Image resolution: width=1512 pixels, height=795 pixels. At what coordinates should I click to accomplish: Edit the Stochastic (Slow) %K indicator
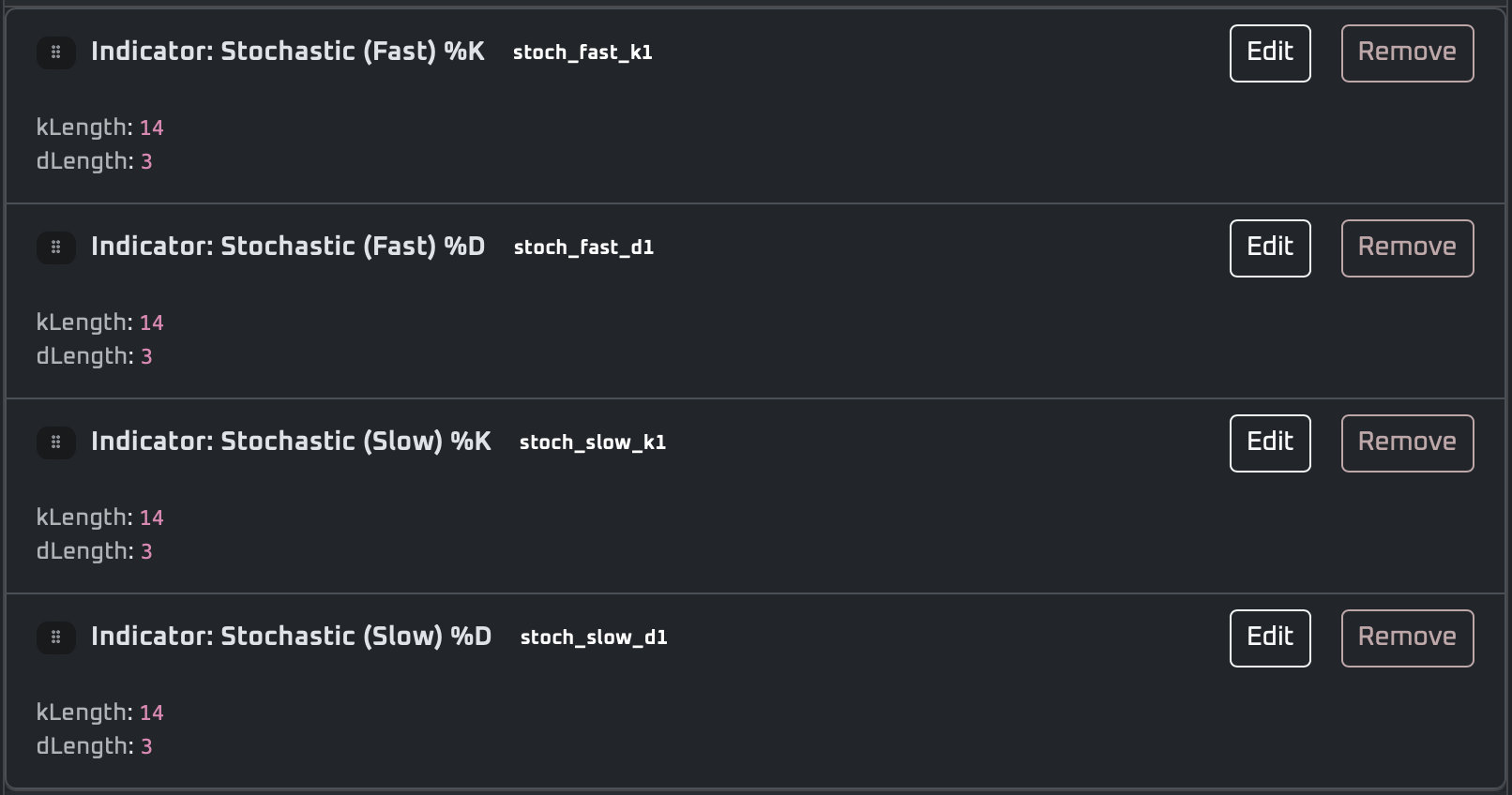1270,443
